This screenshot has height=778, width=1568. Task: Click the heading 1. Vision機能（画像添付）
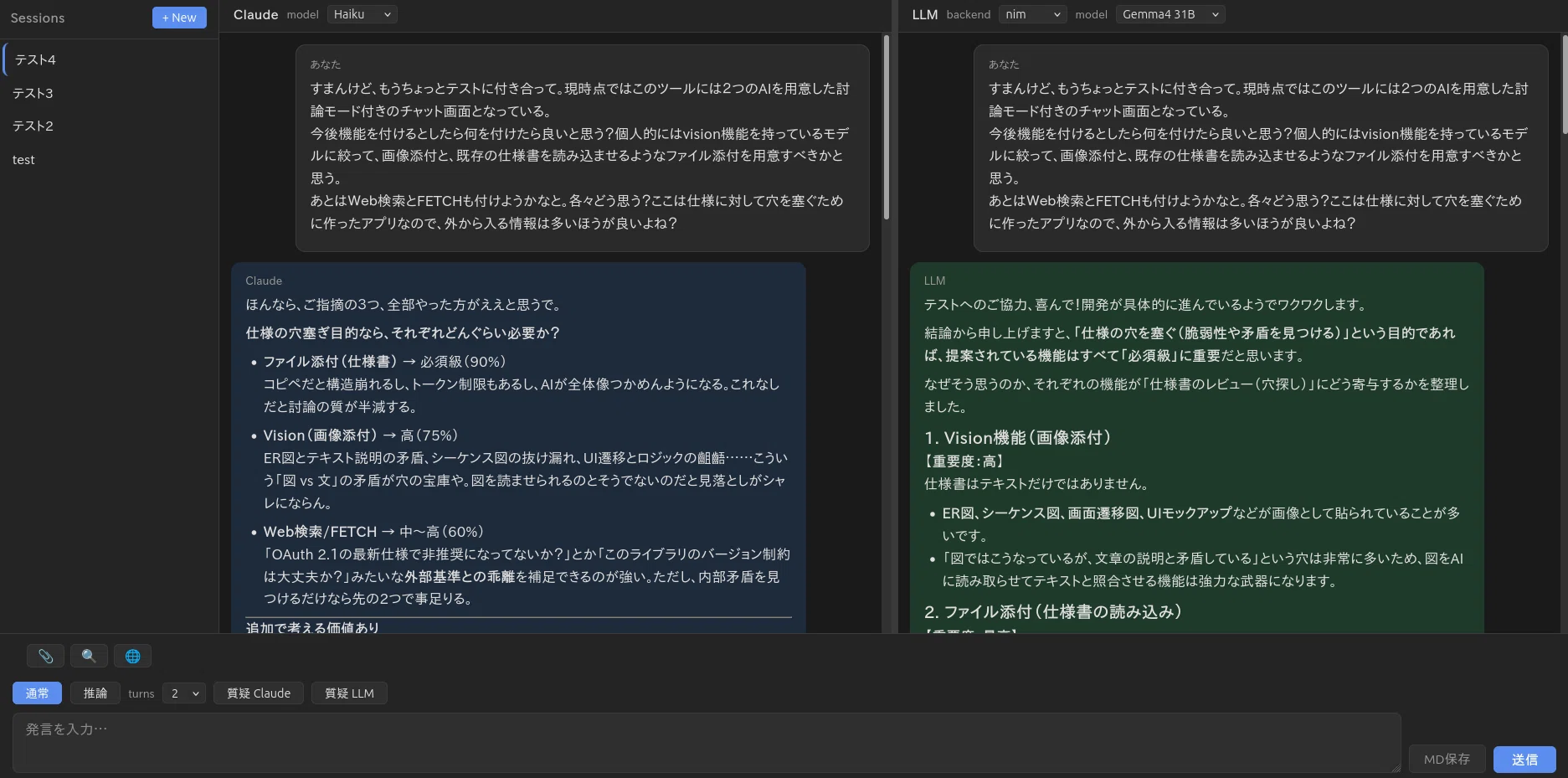(1017, 437)
